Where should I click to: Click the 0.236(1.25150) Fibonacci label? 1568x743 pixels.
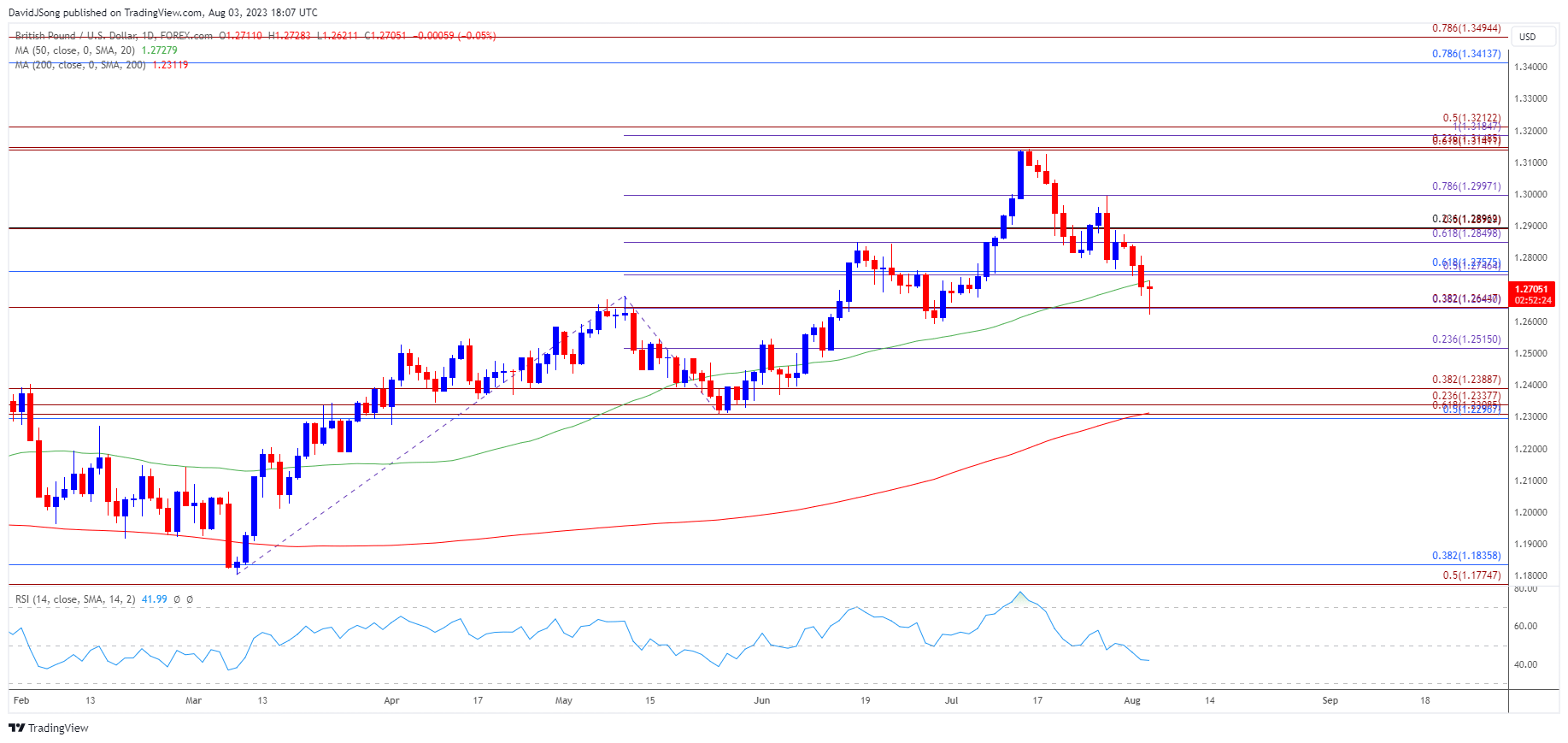[1466, 339]
